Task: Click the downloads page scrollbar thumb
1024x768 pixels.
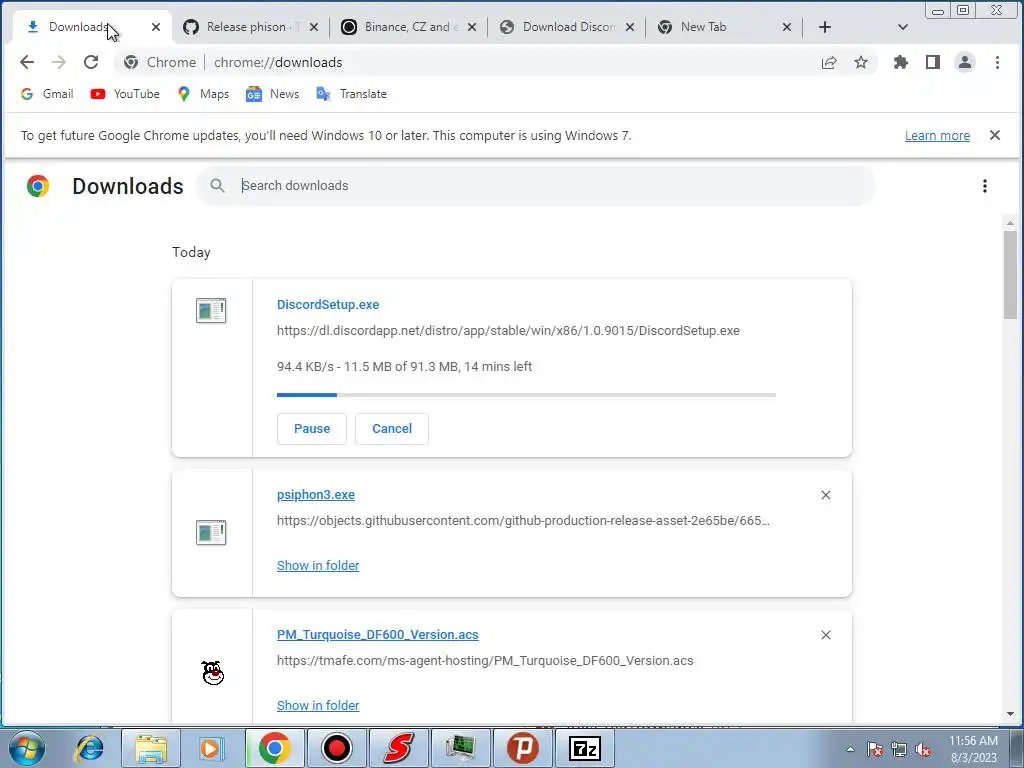Action: point(1010,274)
